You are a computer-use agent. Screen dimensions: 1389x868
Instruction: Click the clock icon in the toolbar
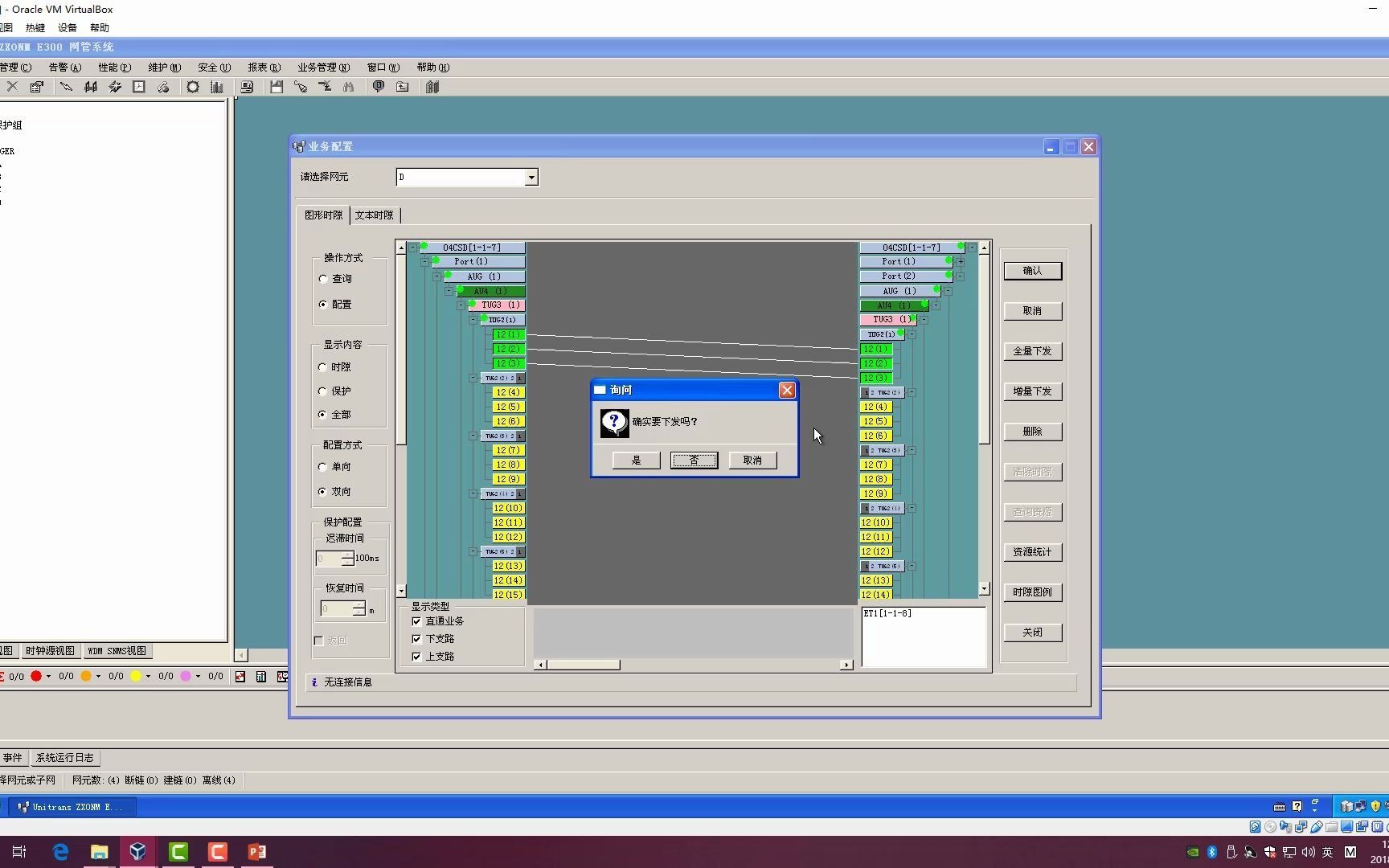coord(139,87)
